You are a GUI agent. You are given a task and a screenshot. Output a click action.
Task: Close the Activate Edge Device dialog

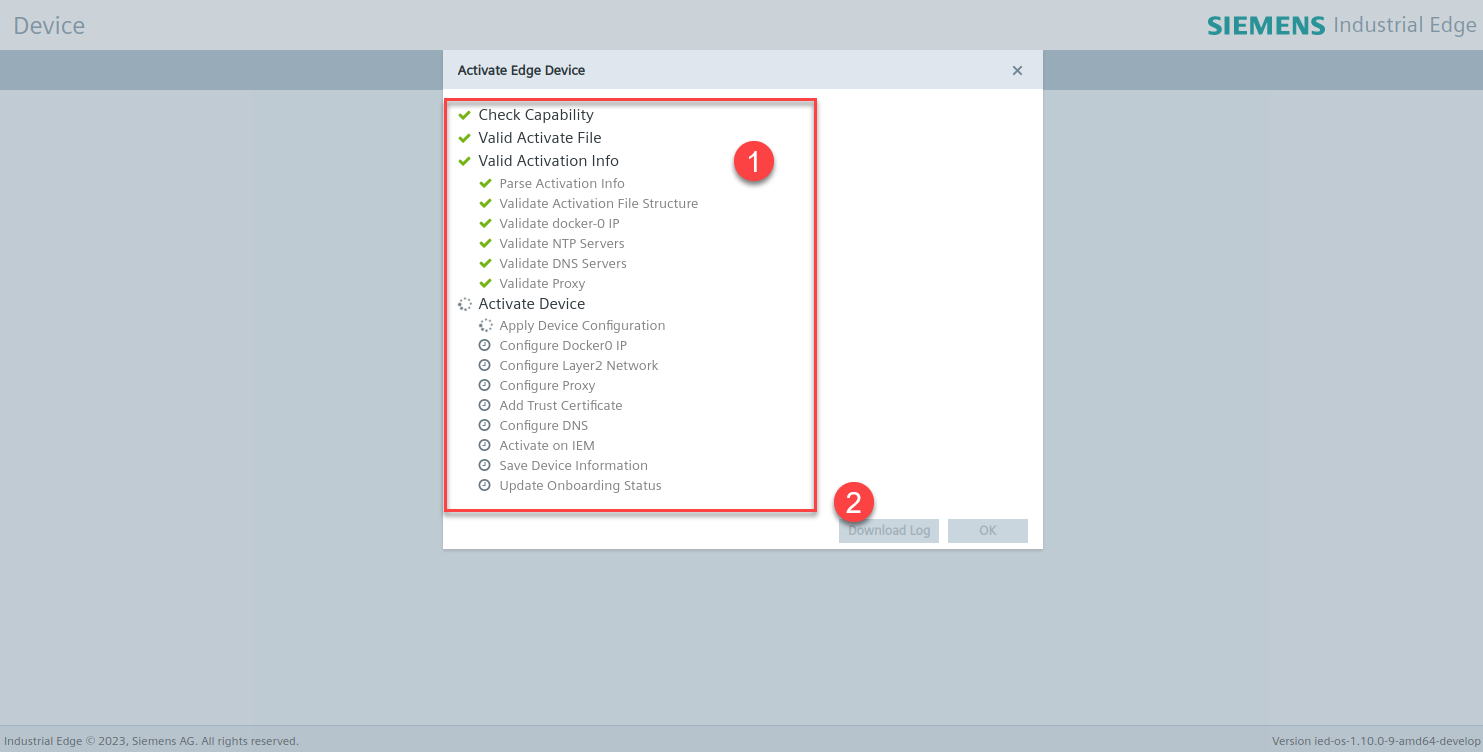[1017, 70]
